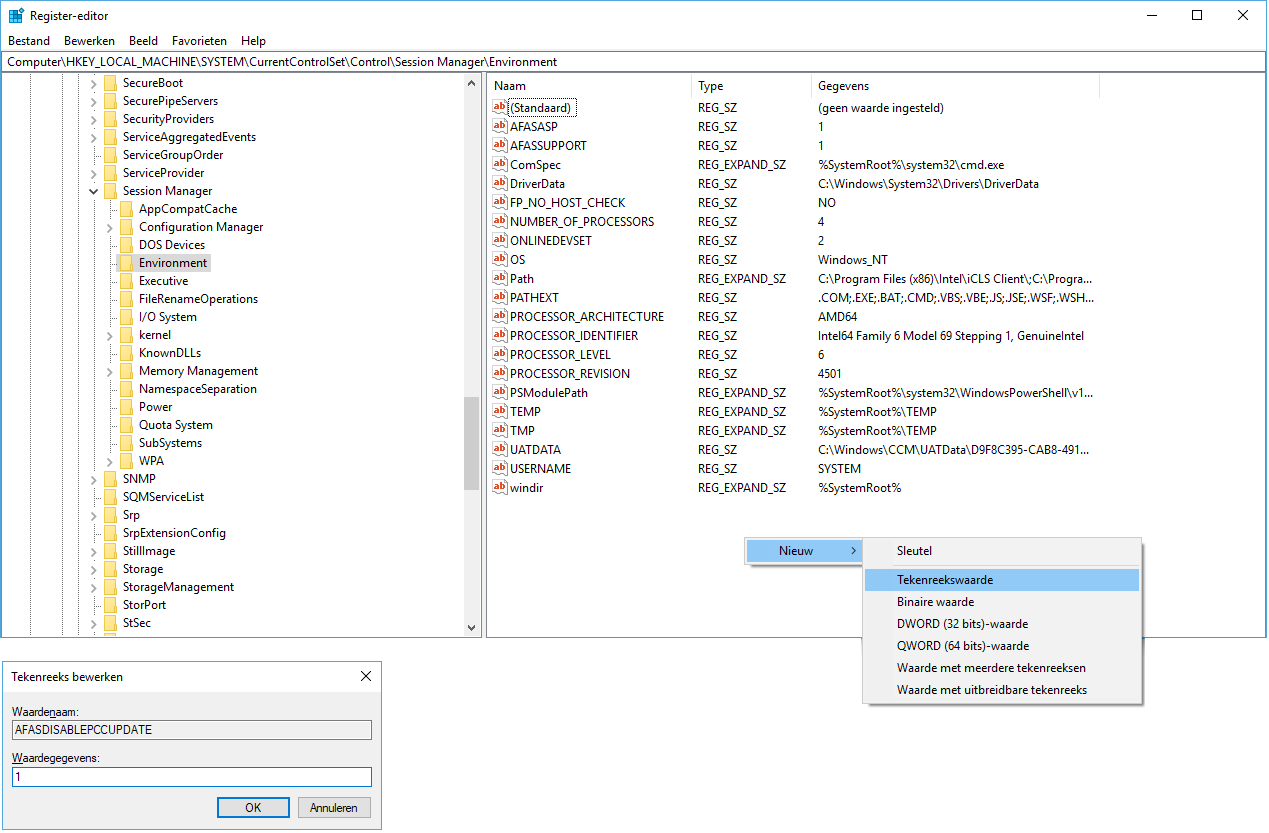Viewport: 1269px width, 833px height.
Task: Expand the SecurityProviders tree node
Action: pyautogui.click(x=93, y=119)
